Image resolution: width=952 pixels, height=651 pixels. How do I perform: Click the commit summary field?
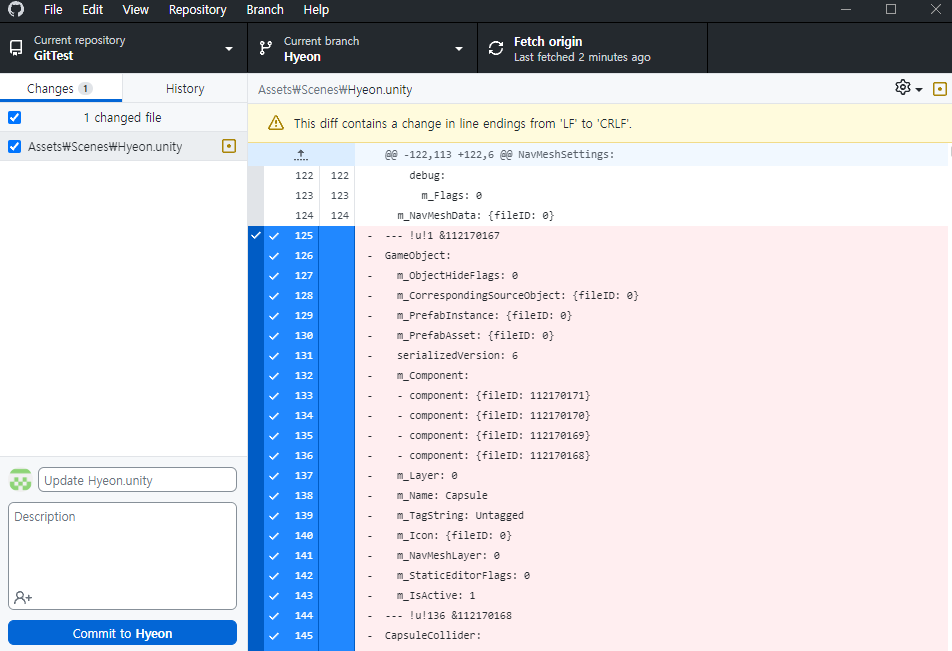pos(137,480)
